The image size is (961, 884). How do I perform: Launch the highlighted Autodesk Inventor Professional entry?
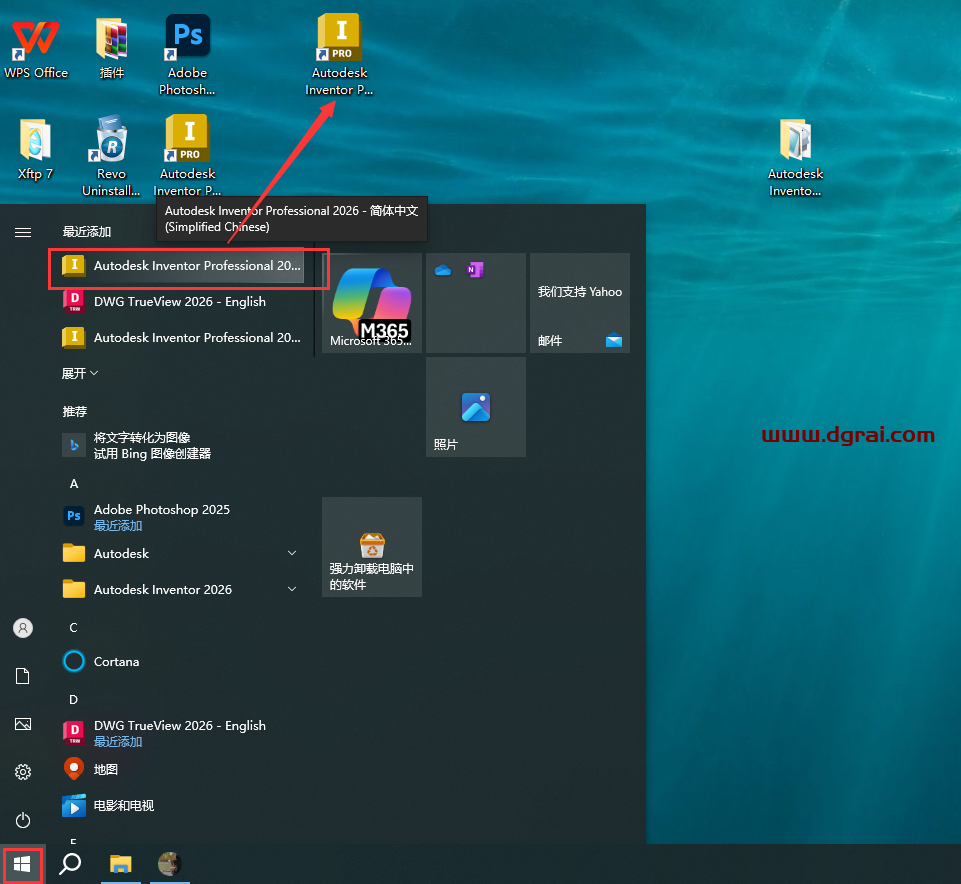pyautogui.click(x=182, y=265)
